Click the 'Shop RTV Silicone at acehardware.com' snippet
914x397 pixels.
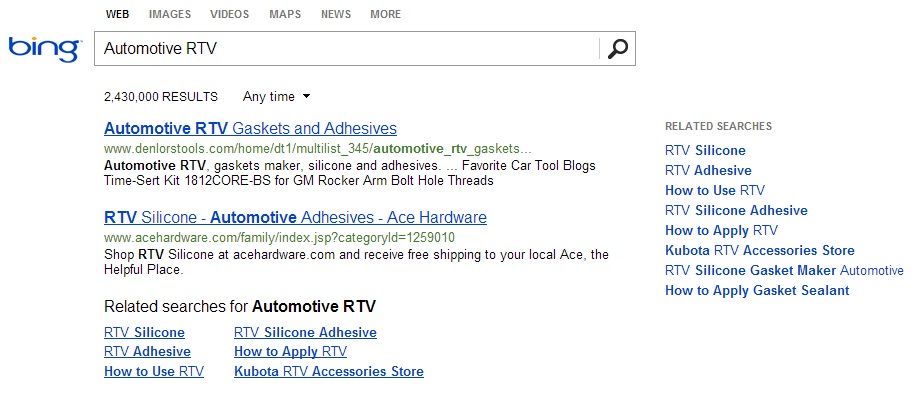coord(356,262)
